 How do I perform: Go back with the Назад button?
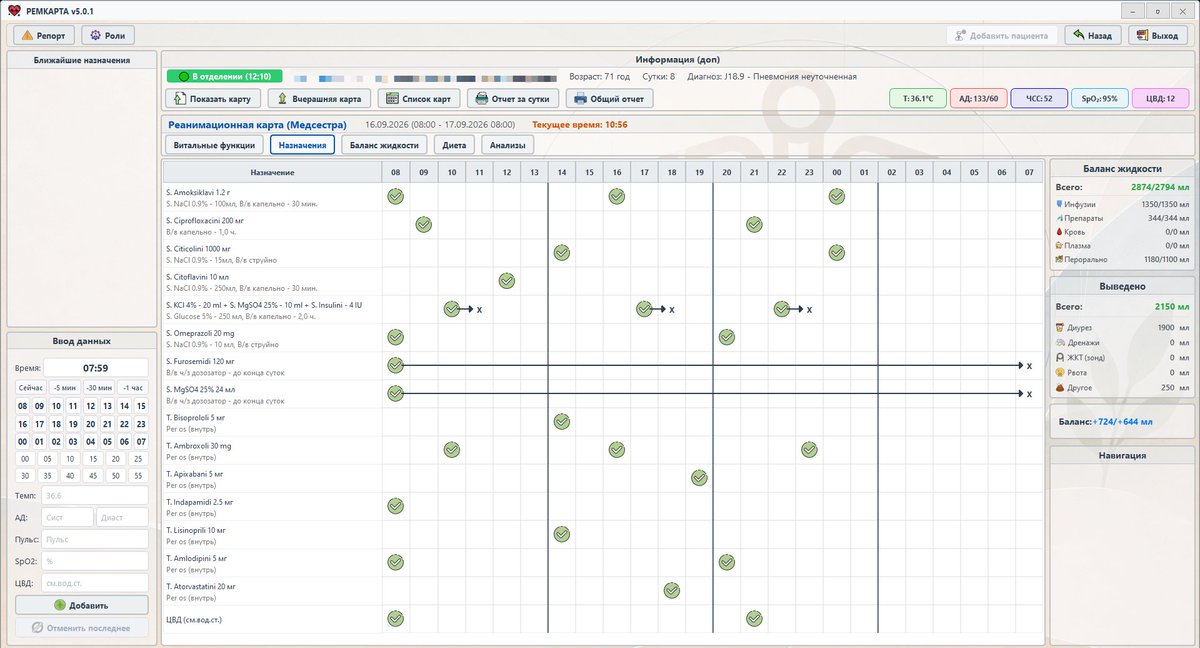coord(1092,35)
